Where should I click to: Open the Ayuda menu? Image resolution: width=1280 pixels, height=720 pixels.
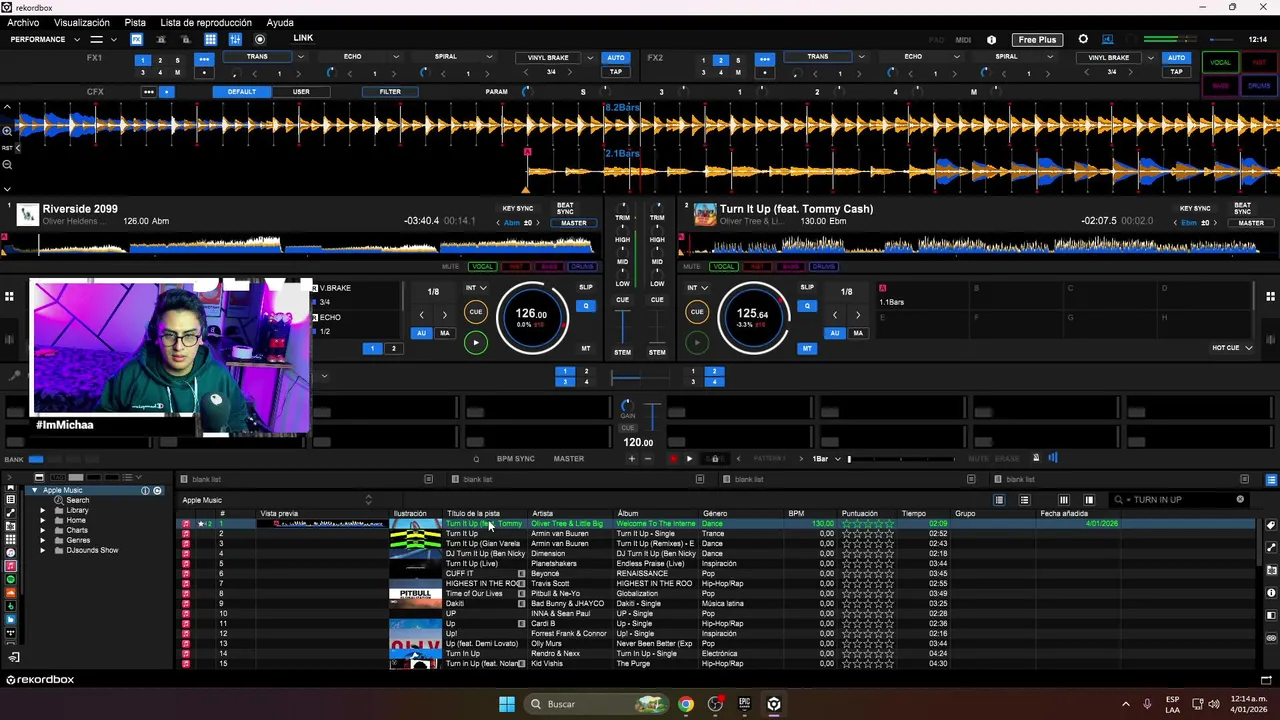[x=280, y=23]
